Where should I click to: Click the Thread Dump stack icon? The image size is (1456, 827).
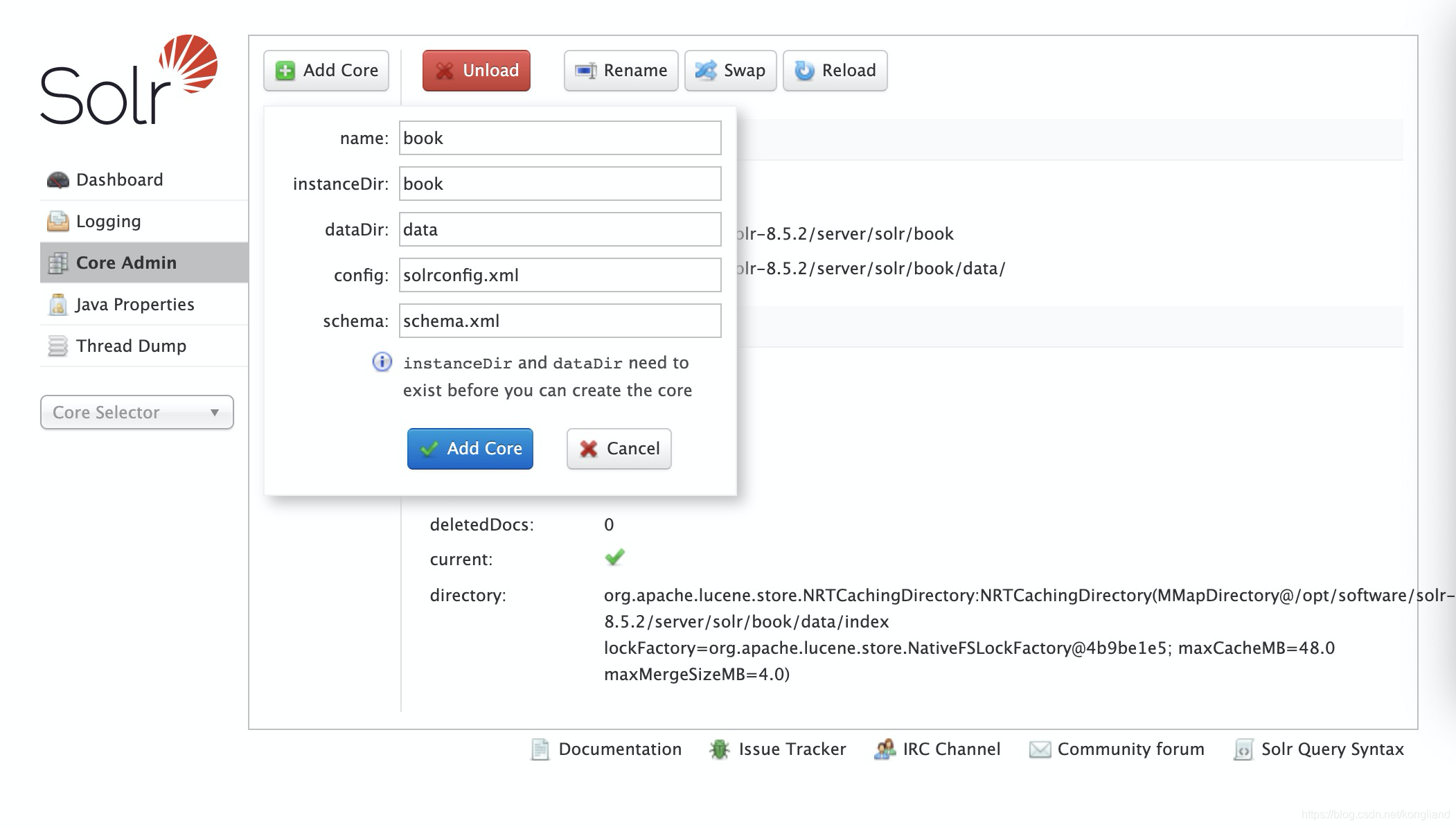coord(59,345)
